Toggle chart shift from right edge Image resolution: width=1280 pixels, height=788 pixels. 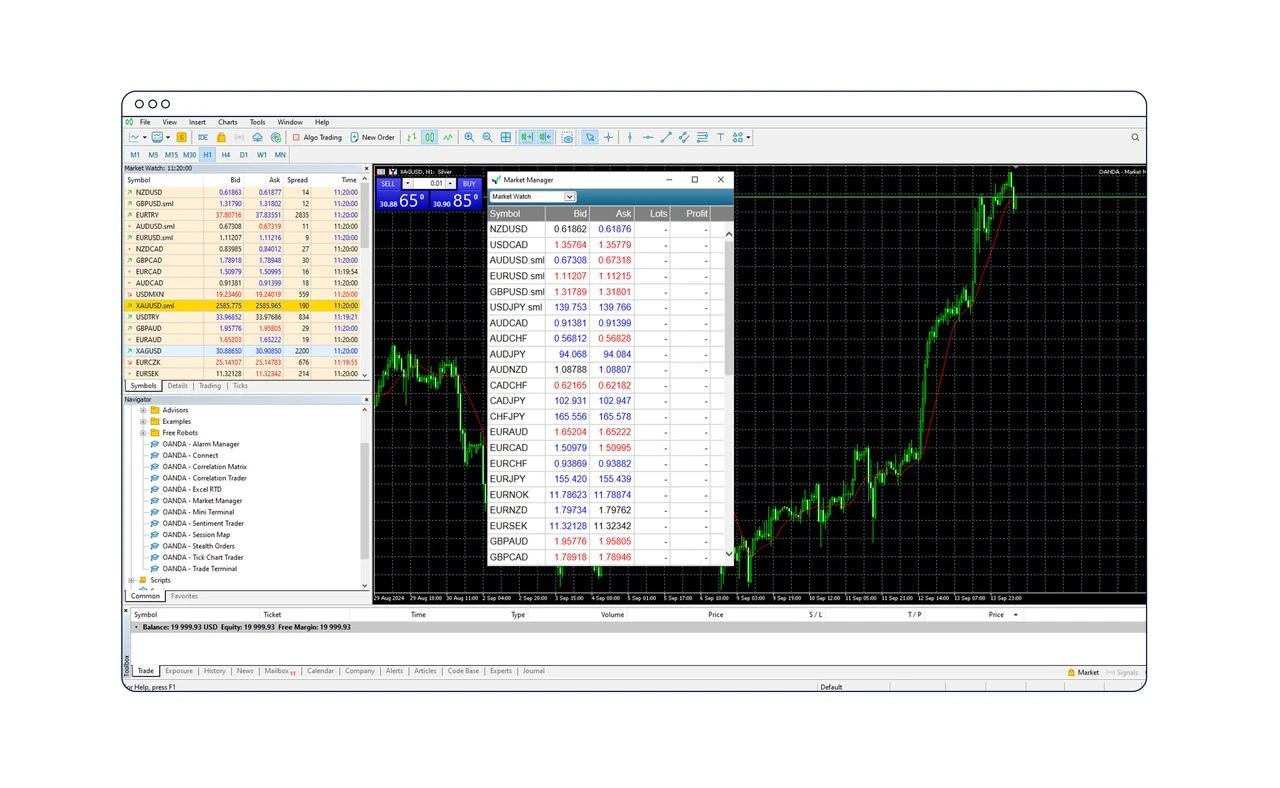546,137
